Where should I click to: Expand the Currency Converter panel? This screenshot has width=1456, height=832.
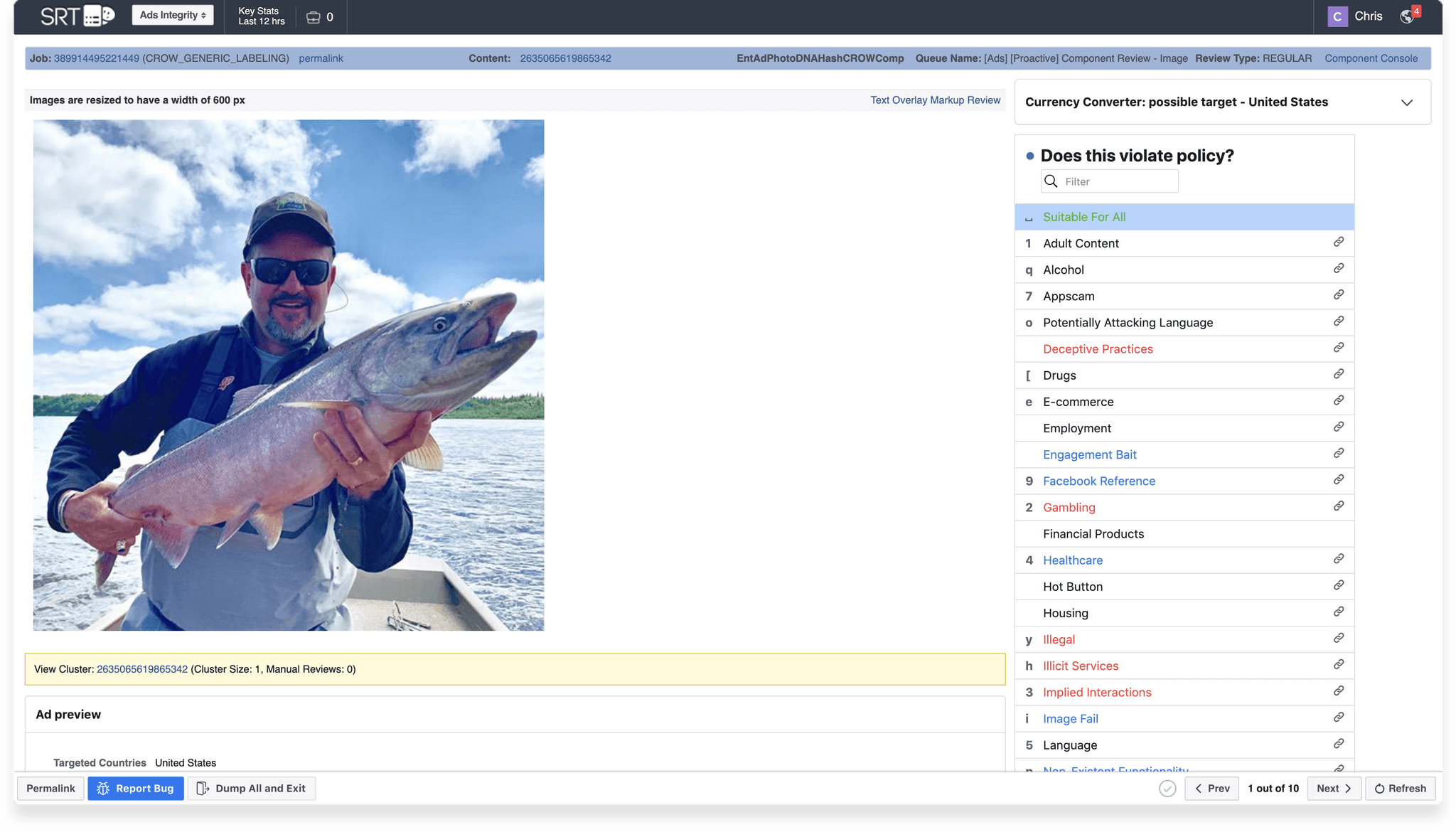click(1406, 102)
